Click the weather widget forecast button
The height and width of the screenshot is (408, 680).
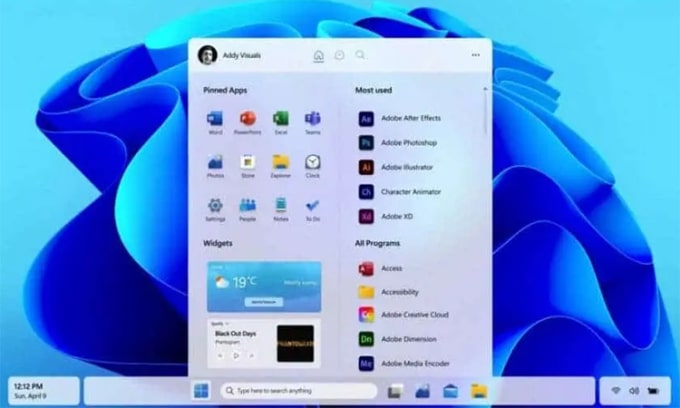pyautogui.click(x=264, y=302)
